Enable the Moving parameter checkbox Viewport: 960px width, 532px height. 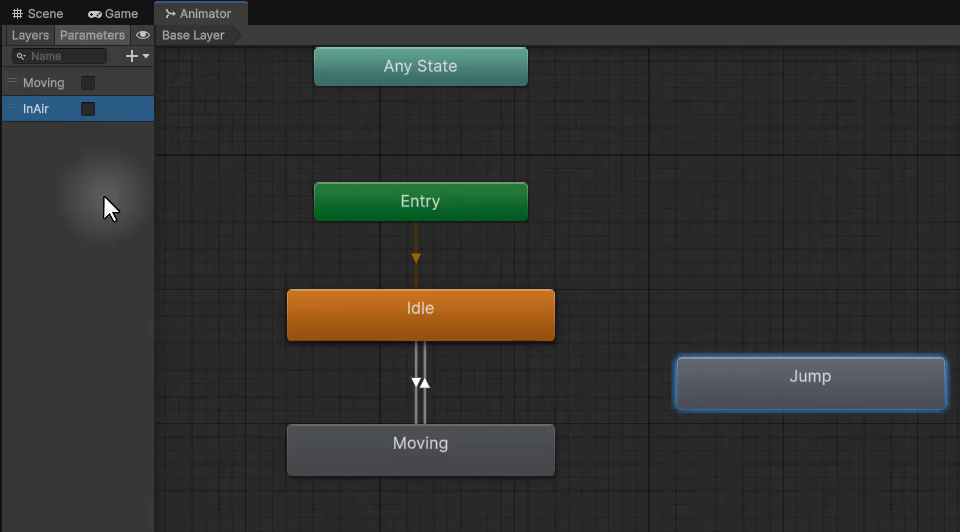point(88,83)
